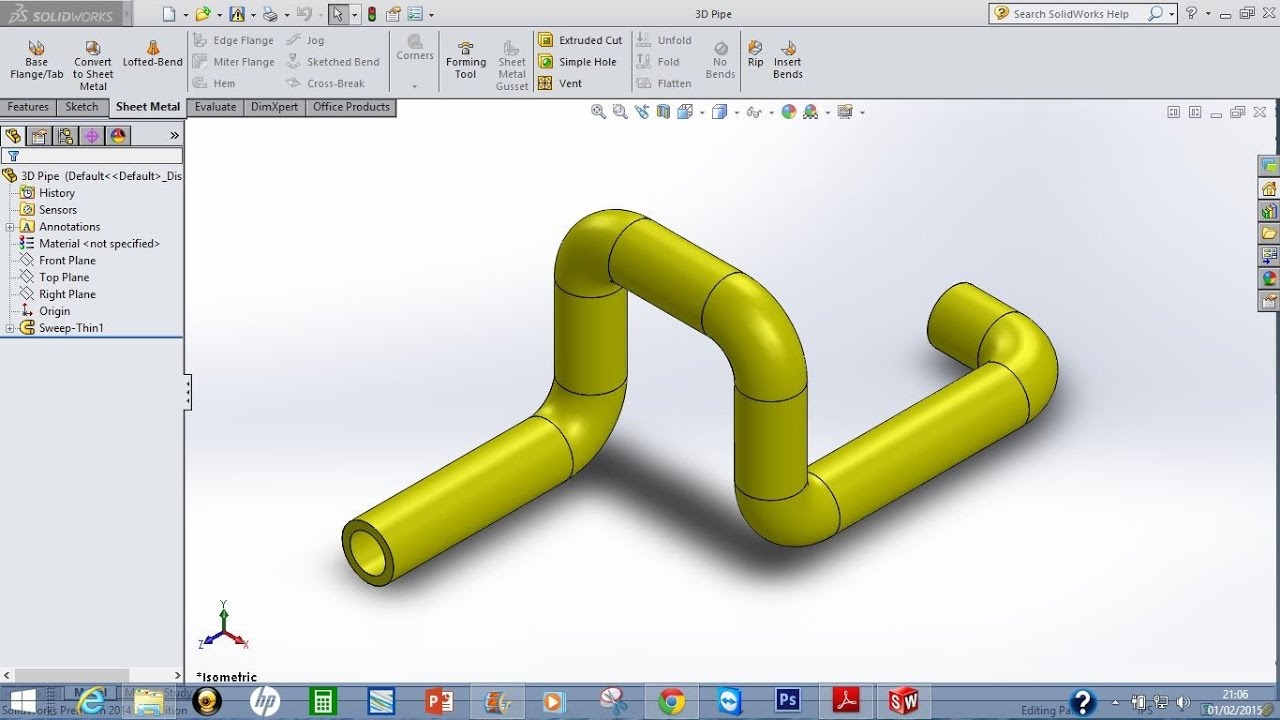Click the Previous View icon
Image resolution: width=1280 pixels, height=720 pixels.
pyautogui.click(x=641, y=112)
